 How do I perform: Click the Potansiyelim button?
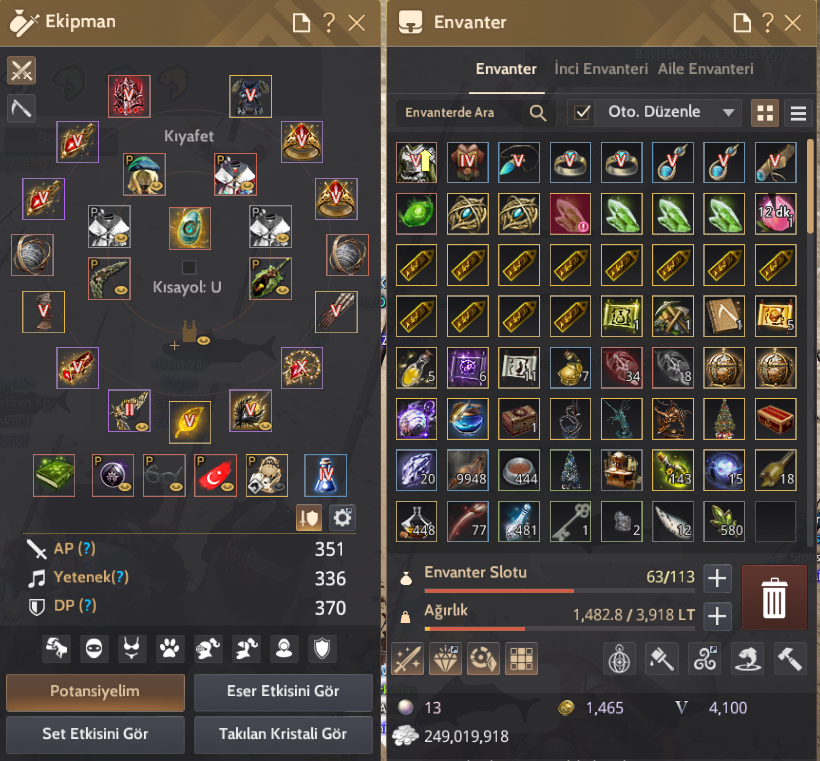95,692
